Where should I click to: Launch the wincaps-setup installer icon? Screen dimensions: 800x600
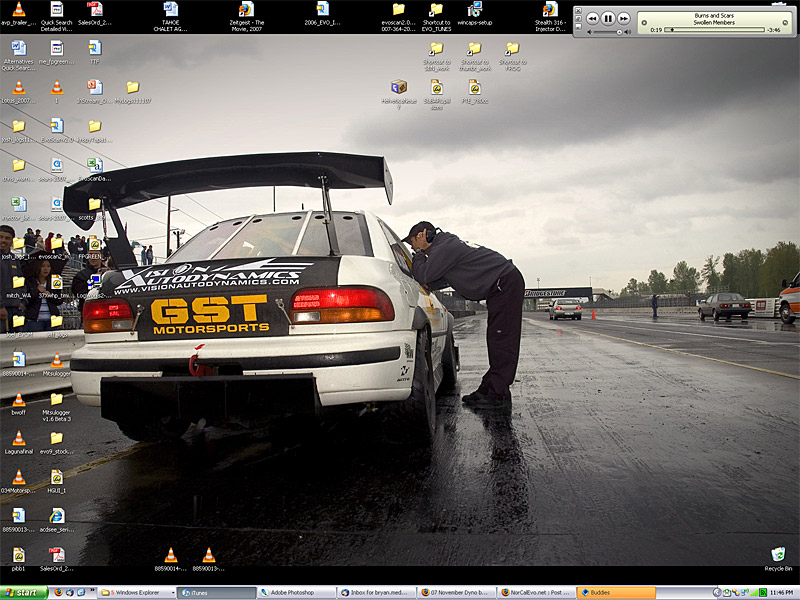coord(474,14)
